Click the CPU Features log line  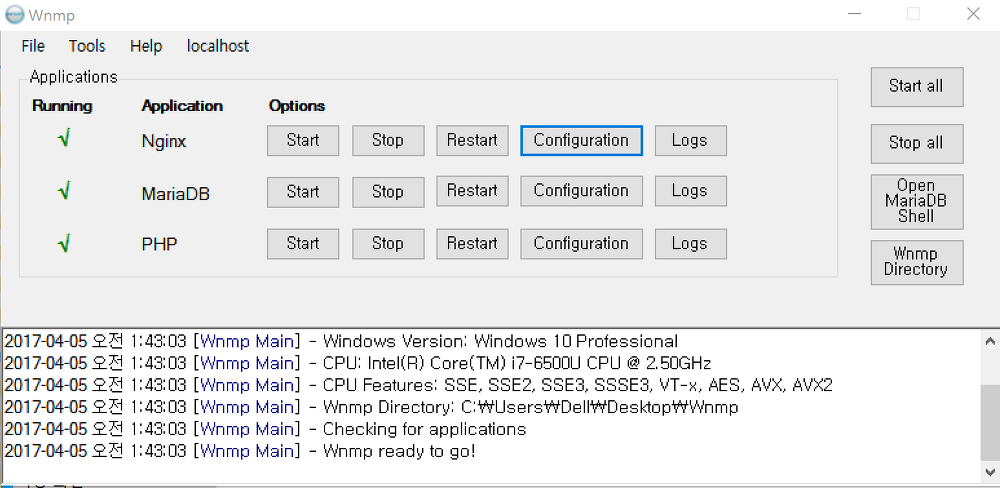point(418,385)
